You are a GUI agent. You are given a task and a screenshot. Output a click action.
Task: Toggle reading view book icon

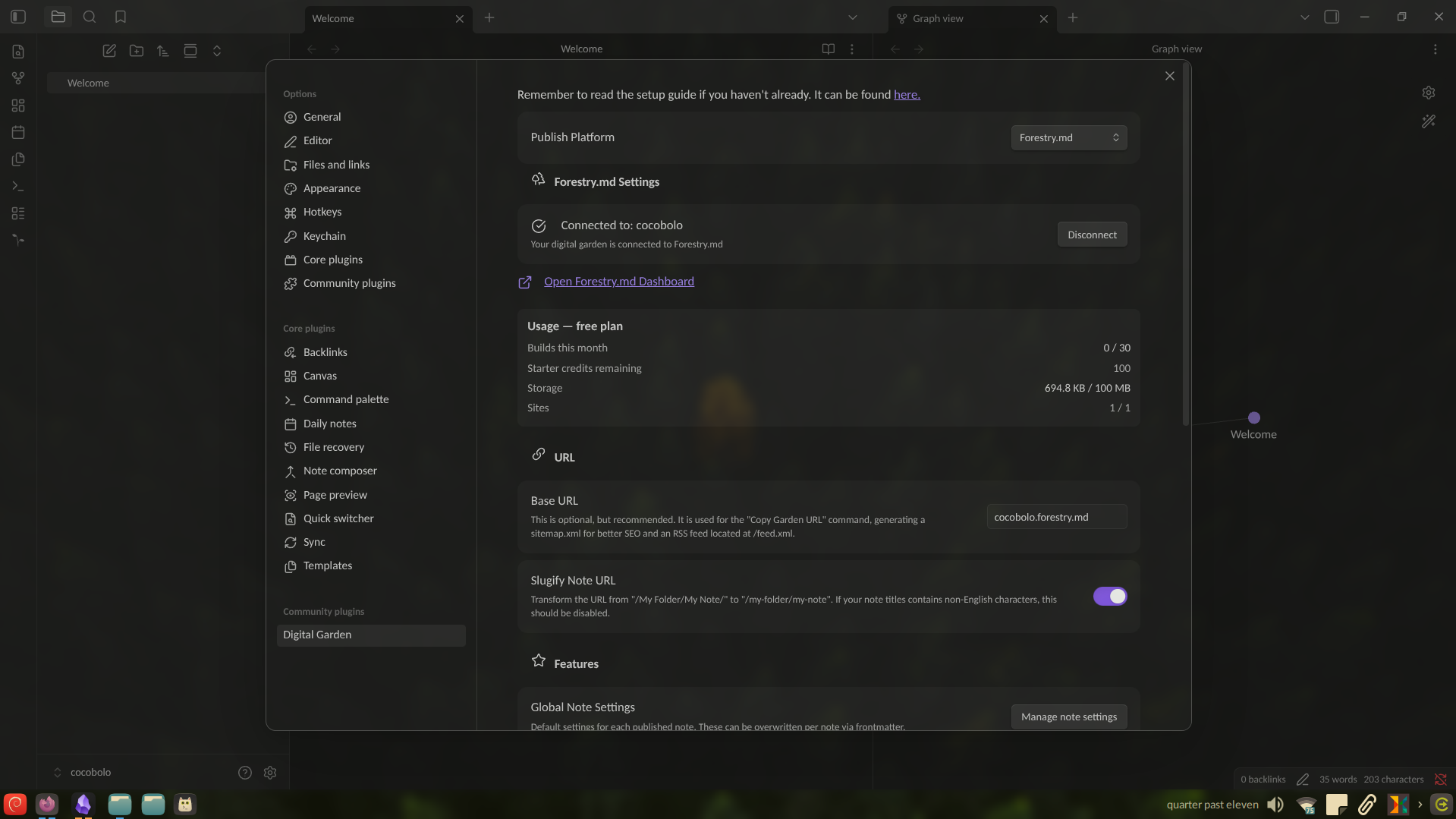829,49
